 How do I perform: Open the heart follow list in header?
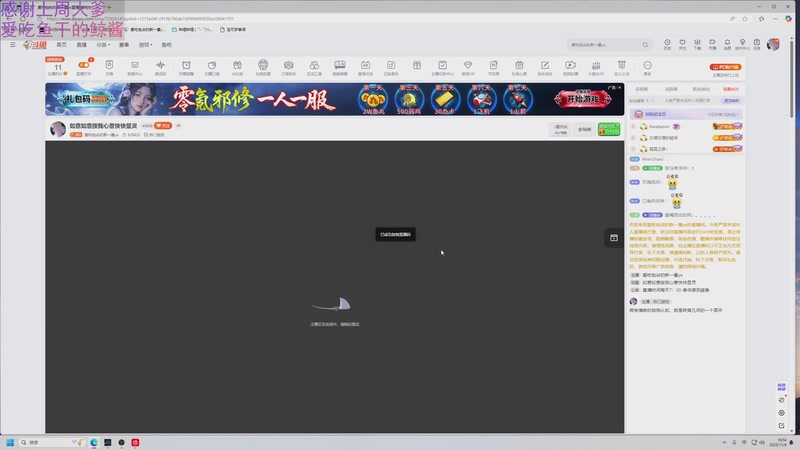pos(682,42)
